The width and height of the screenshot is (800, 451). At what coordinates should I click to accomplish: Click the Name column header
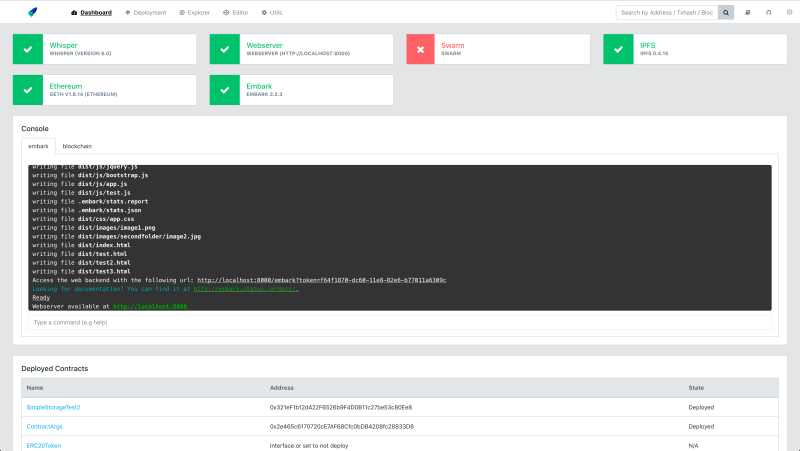tap(35, 388)
